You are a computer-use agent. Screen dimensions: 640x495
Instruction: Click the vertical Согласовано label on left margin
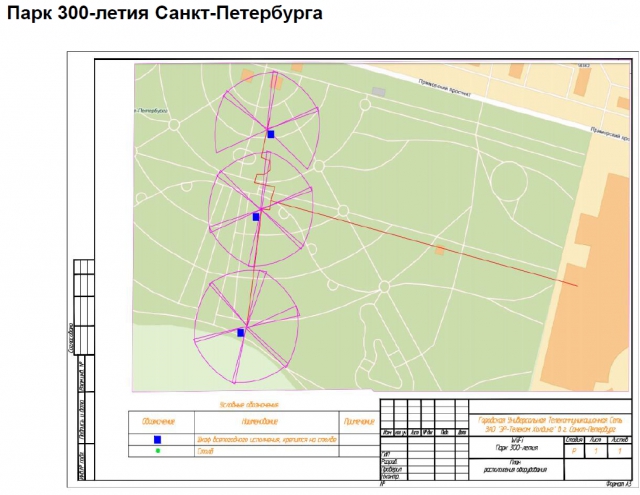[70, 338]
